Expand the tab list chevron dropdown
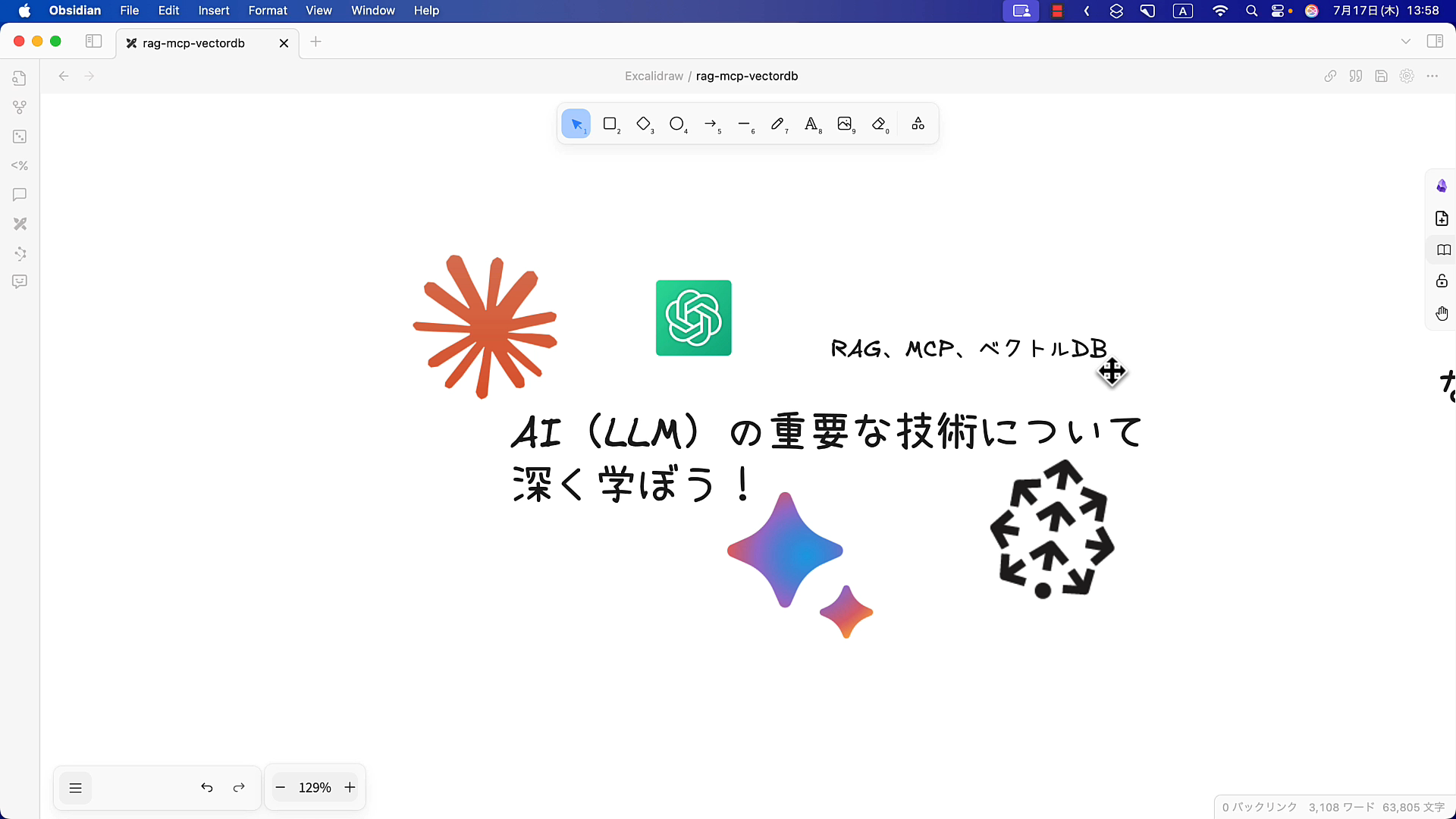The width and height of the screenshot is (1456, 819). [x=1406, y=42]
